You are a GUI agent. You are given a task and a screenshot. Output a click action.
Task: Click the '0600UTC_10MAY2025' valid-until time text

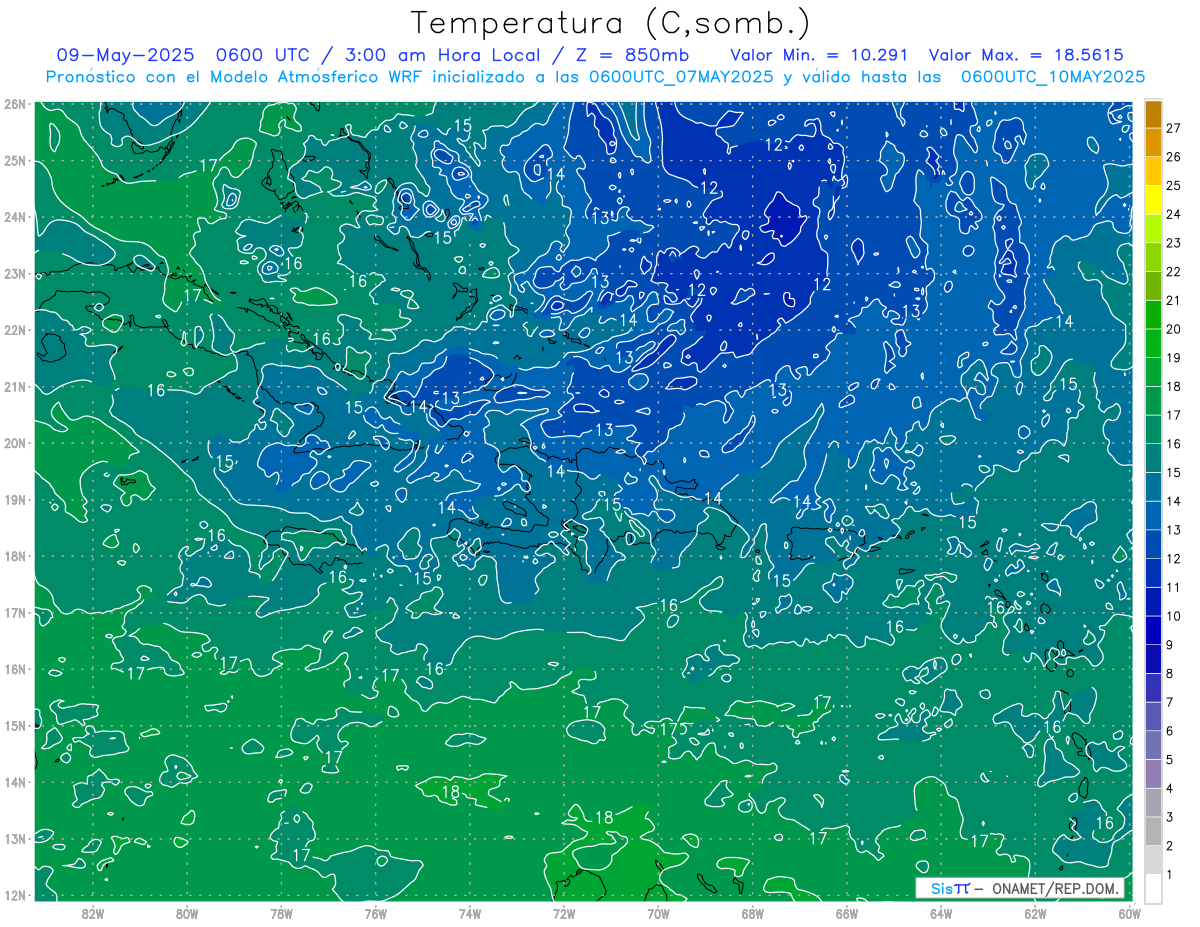(1053, 76)
